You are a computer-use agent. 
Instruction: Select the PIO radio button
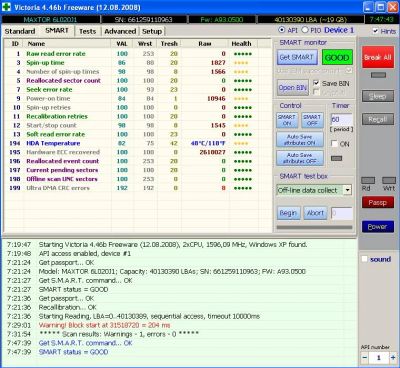tap(305, 30)
